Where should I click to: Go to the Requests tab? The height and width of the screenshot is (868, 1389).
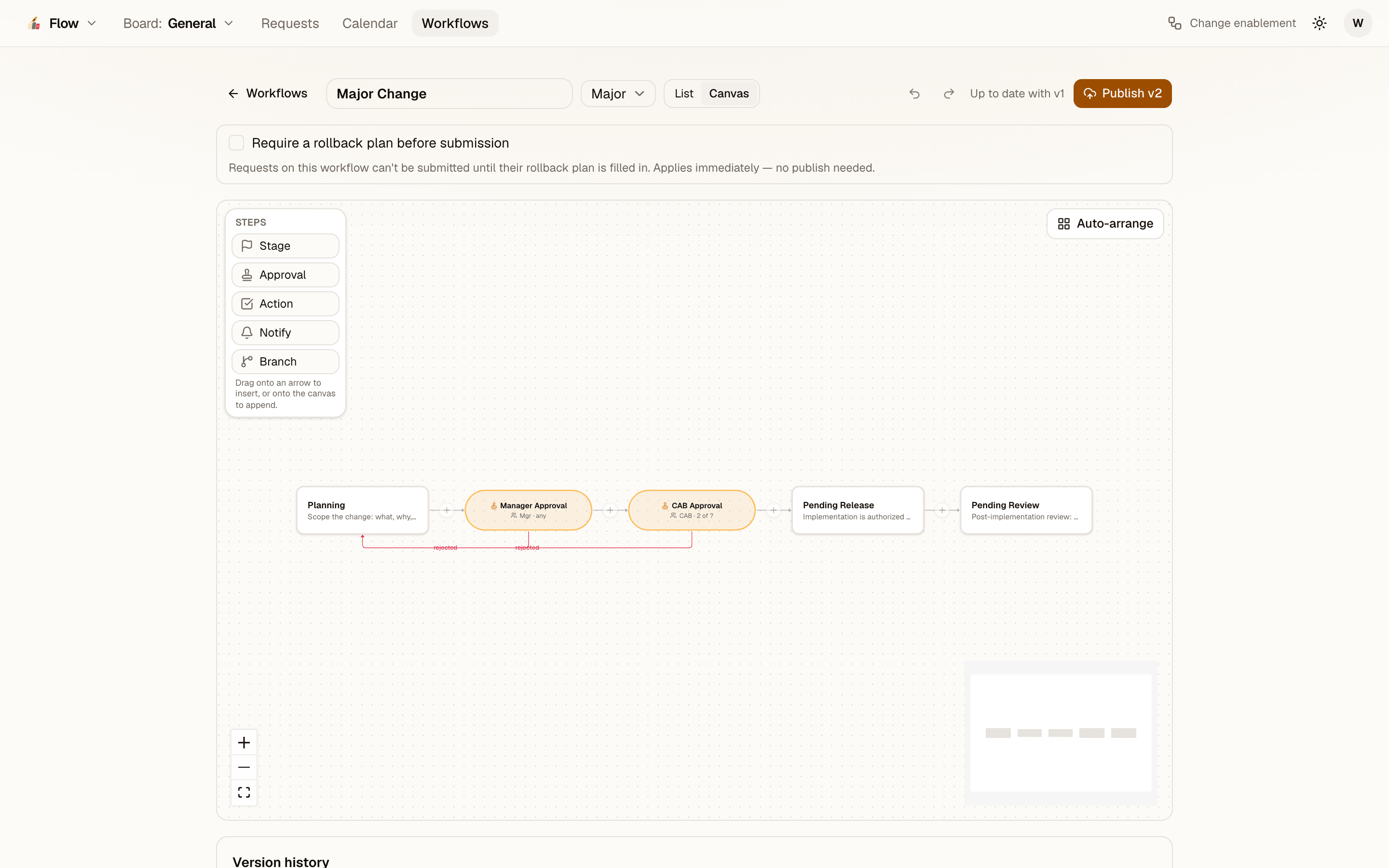point(290,23)
